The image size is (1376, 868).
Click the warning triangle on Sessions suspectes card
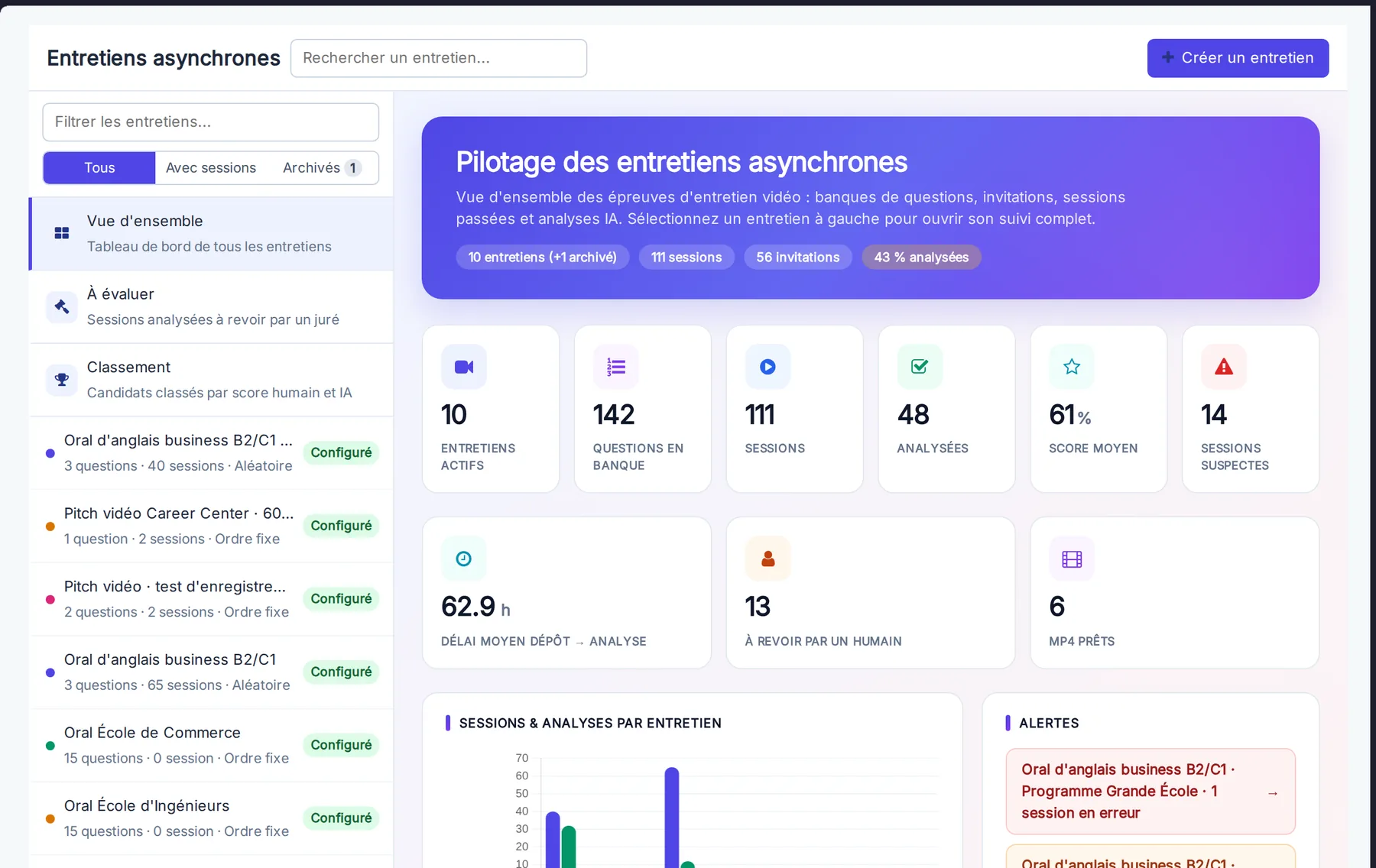coord(1224,367)
